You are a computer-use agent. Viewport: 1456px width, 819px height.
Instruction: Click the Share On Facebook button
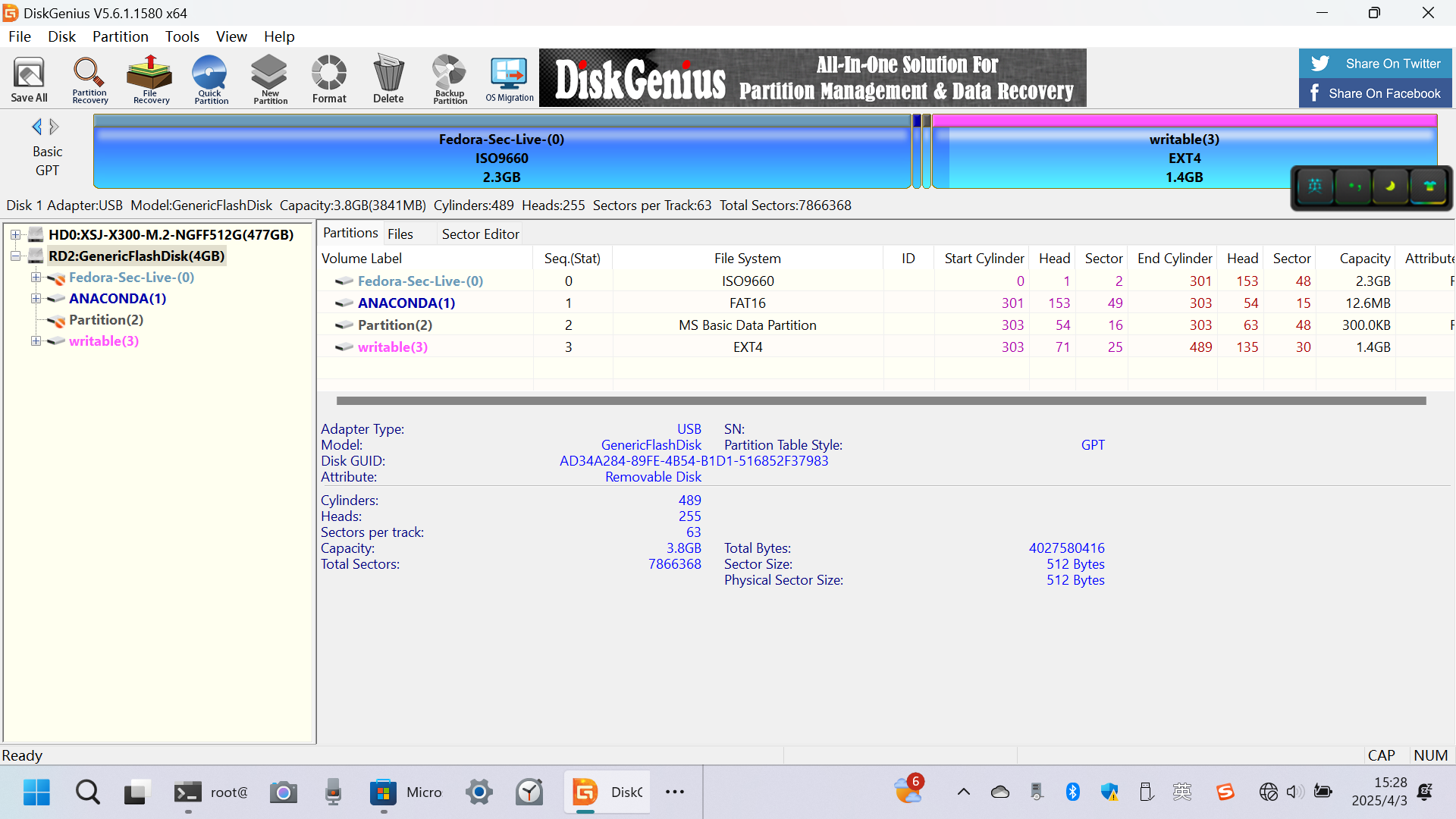[x=1375, y=93]
